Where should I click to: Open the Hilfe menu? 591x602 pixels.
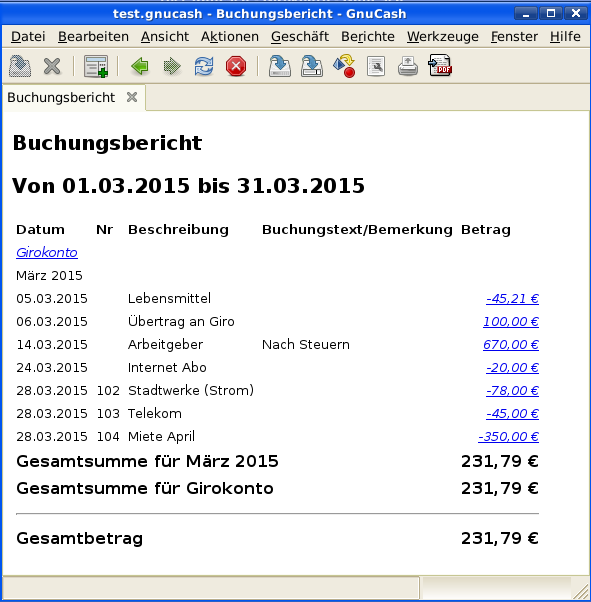click(x=565, y=36)
